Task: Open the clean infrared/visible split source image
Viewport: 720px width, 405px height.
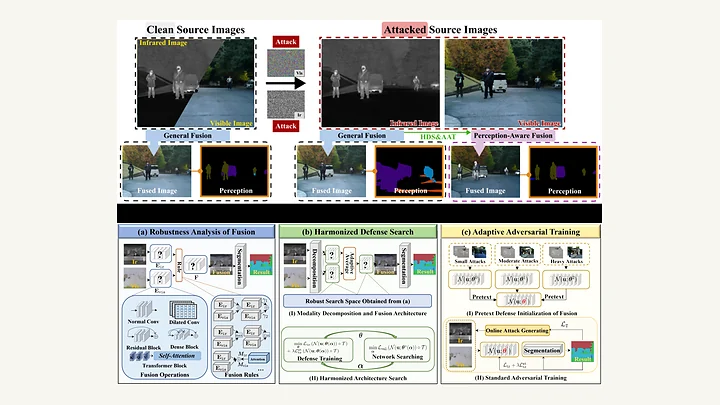Action: pyautogui.click(x=196, y=83)
